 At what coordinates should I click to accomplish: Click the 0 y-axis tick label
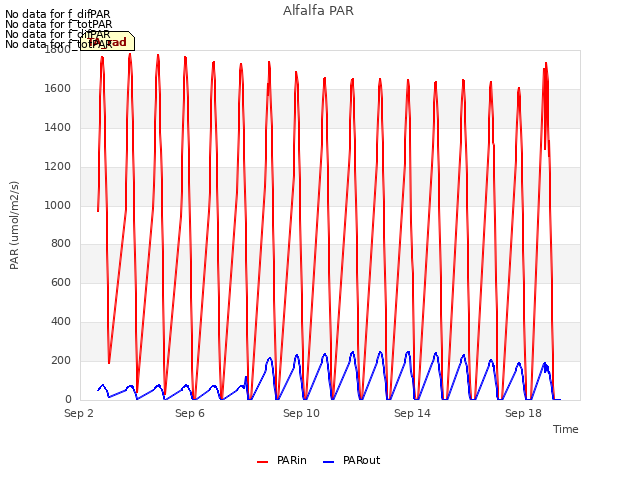tap(68, 399)
